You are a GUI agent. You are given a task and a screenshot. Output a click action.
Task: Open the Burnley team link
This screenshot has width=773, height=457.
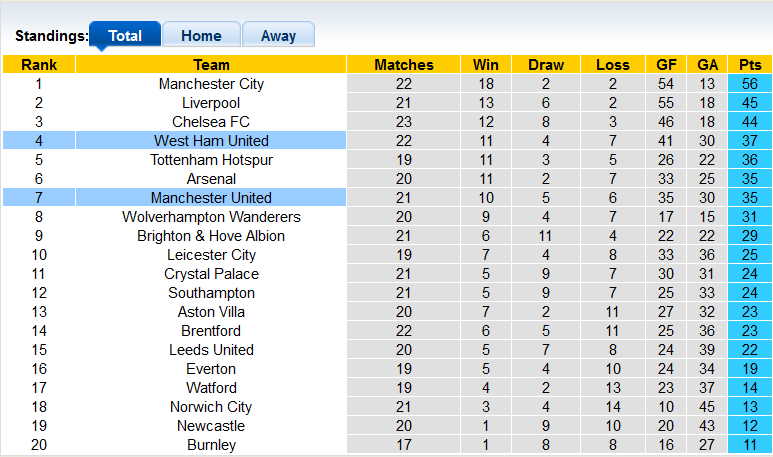point(211,445)
